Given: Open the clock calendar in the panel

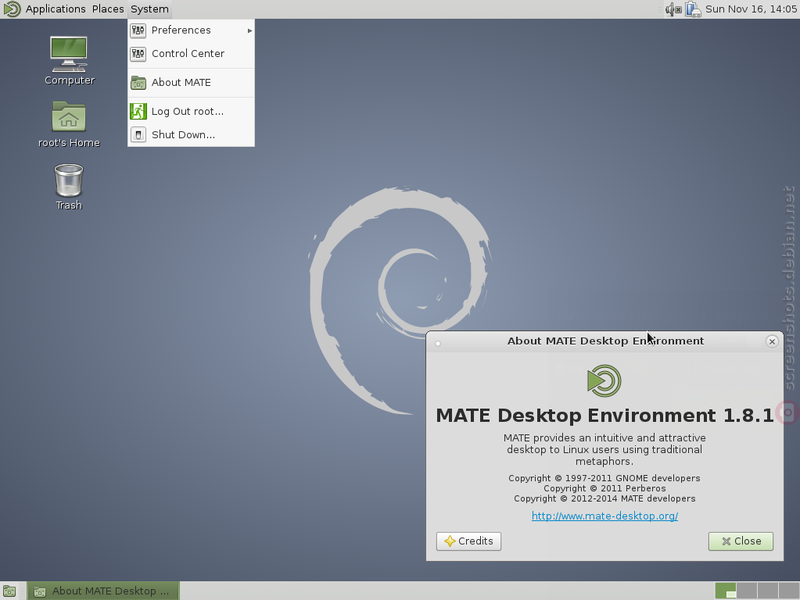Looking at the screenshot, I should coord(751,9).
